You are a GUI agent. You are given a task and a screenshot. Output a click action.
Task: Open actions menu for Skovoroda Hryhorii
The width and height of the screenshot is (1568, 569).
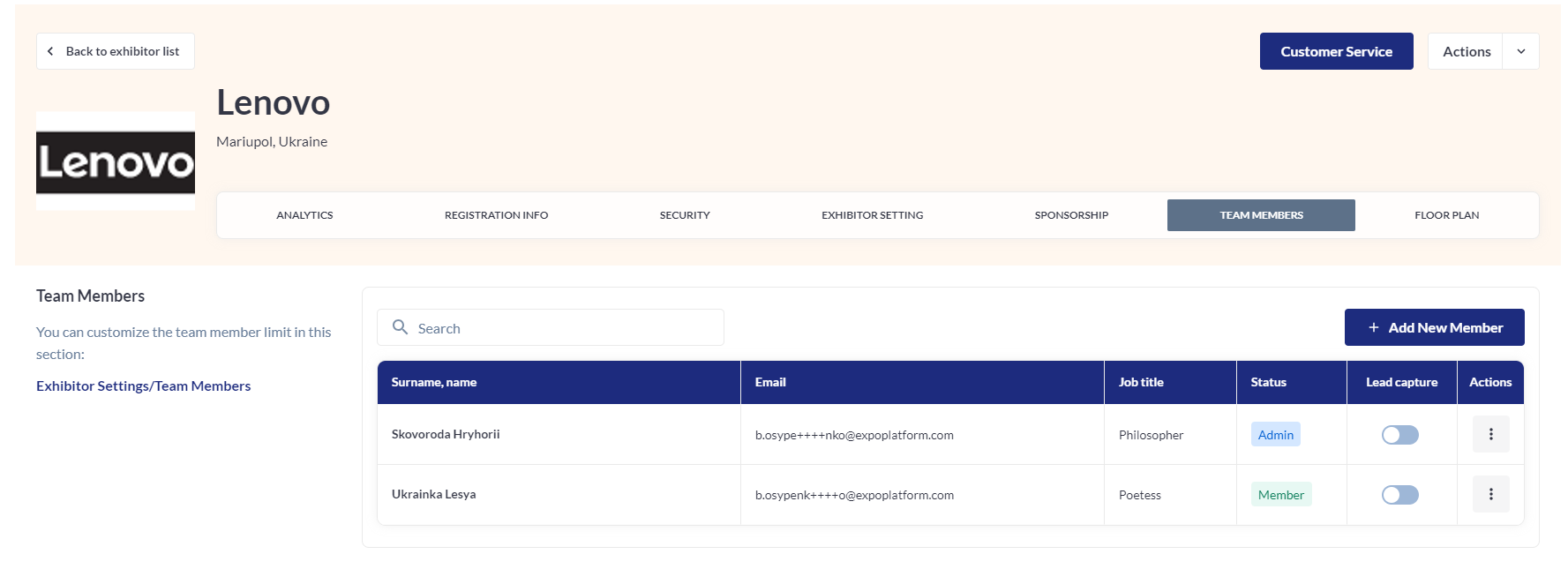(x=1490, y=434)
